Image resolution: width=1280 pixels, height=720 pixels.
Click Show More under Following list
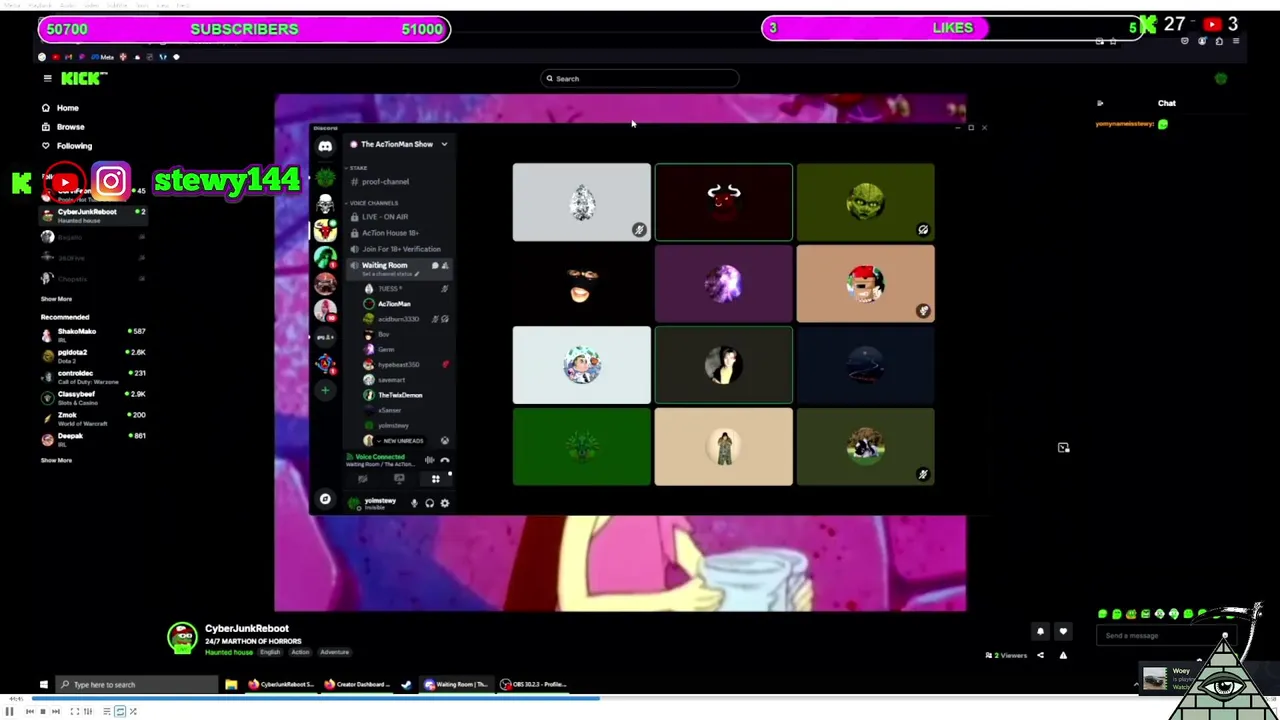tap(56, 299)
